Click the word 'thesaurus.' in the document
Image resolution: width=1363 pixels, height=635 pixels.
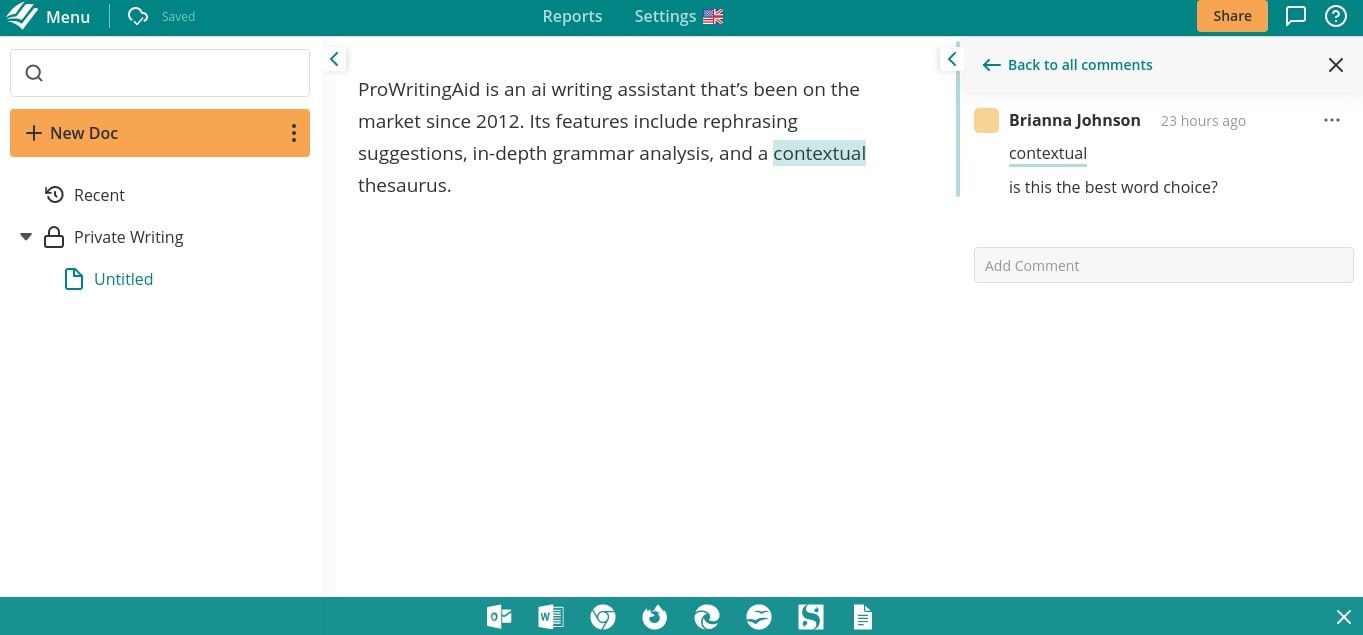[x=405, y=185]
